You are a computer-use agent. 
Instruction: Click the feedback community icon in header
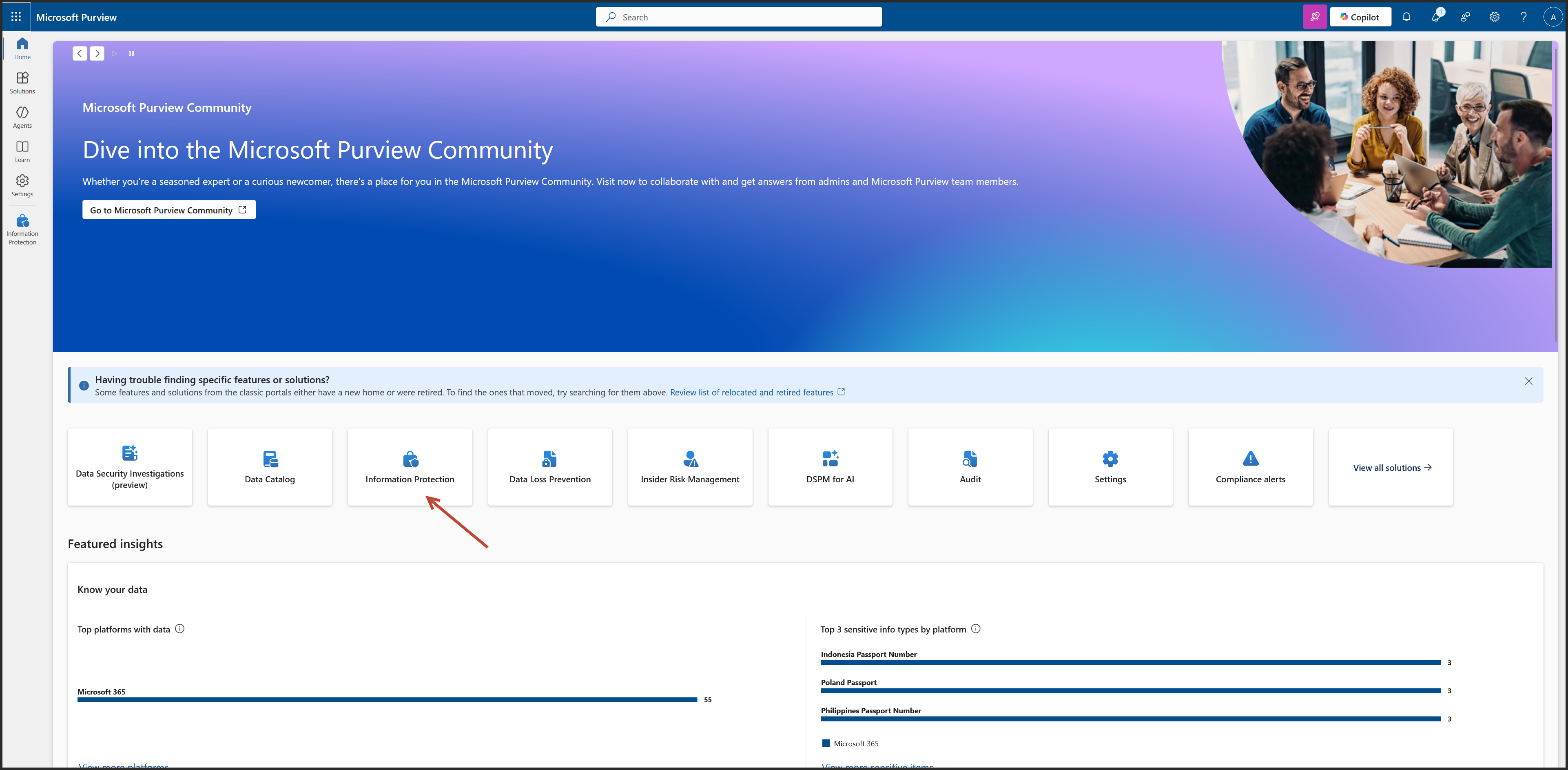[1465, 17]
